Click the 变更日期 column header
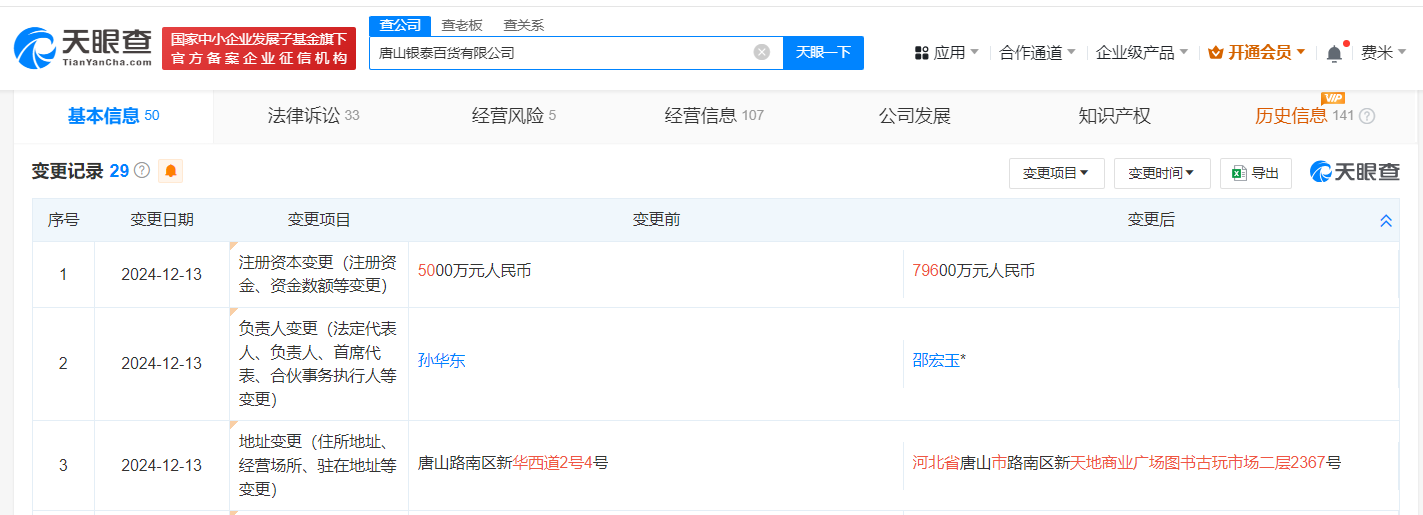The image size is (1423, 515). (x=162, y=220)
